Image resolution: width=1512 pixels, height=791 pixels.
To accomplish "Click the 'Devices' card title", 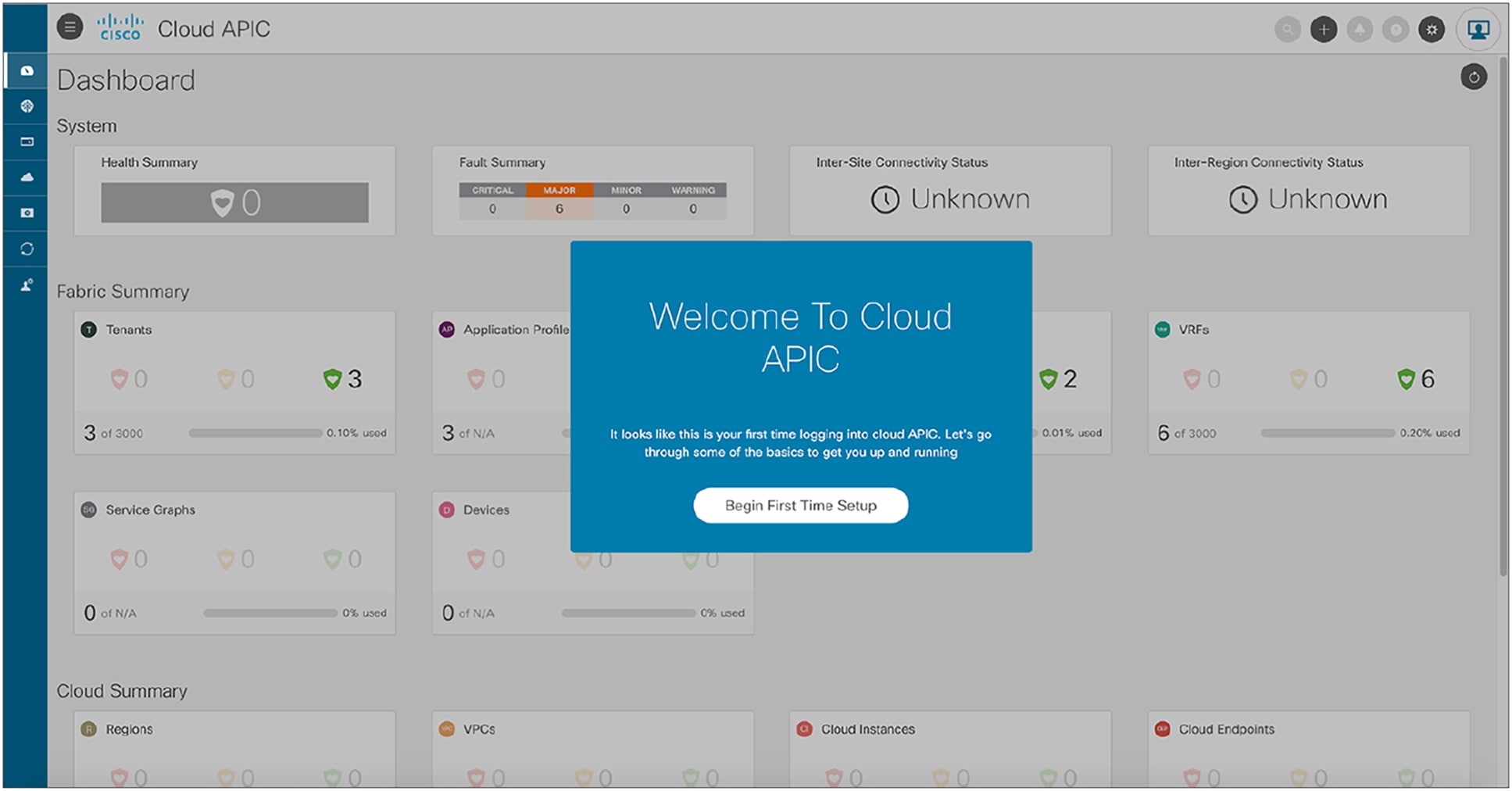I will click(486, 510).
